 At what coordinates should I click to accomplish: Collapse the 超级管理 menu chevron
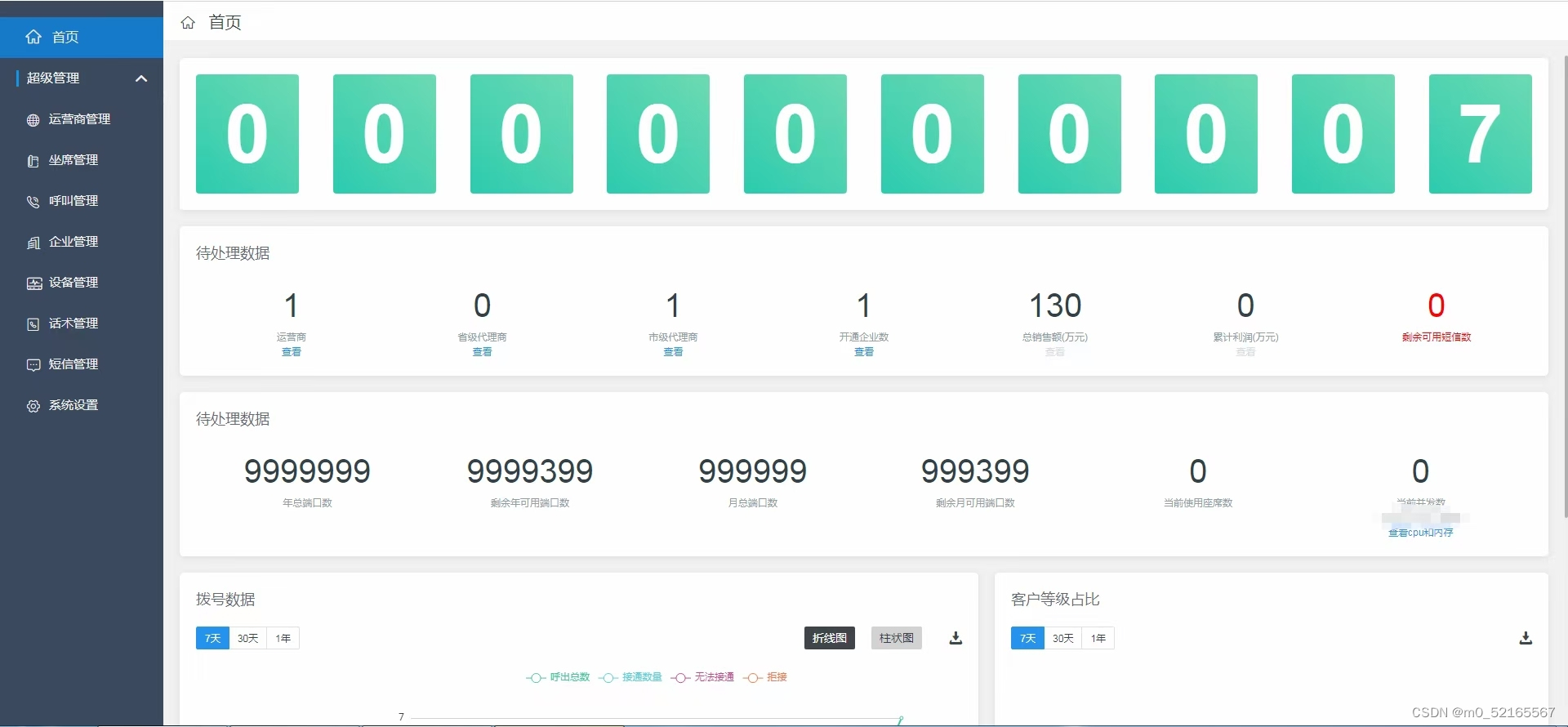pyautogui.click(x=141, y=78)
